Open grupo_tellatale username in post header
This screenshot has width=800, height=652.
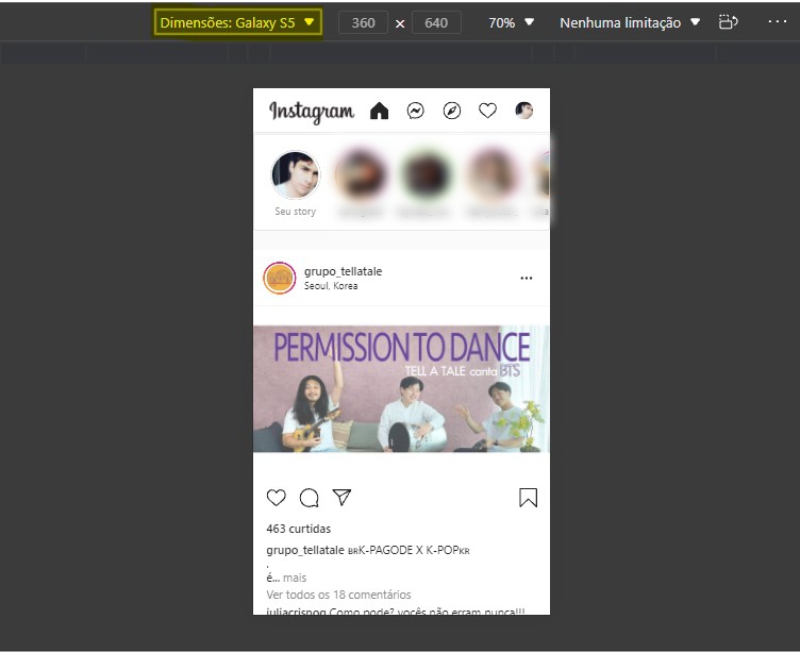[343, 271]
